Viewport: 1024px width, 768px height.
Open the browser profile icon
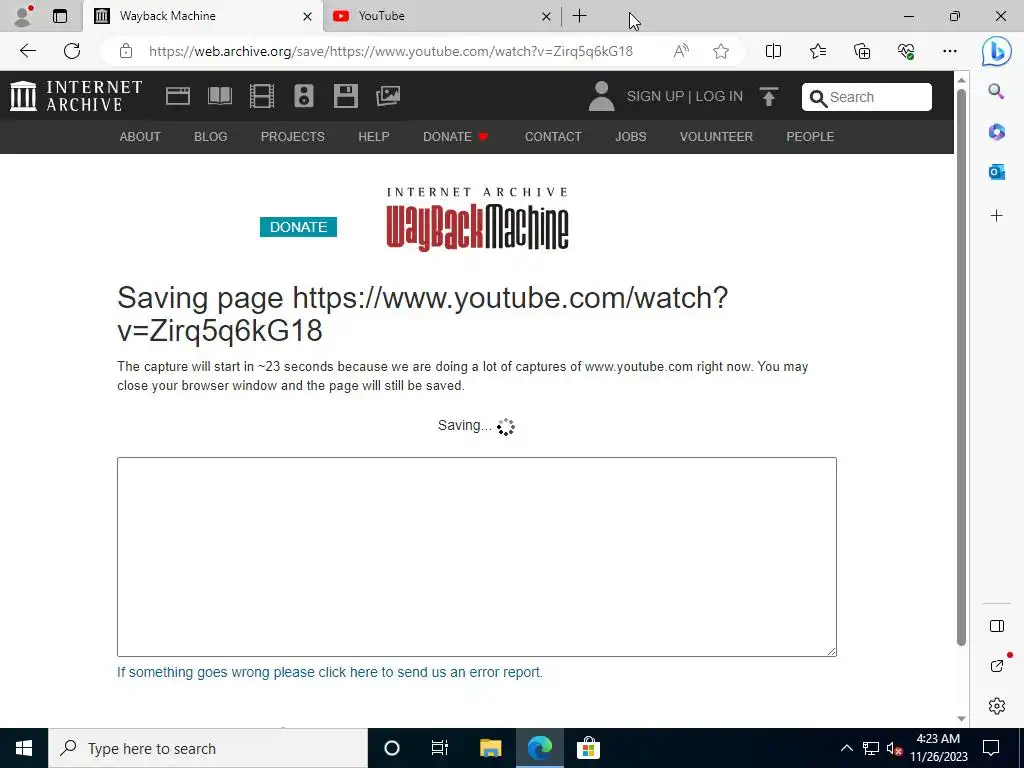click(x=23, y=16)
